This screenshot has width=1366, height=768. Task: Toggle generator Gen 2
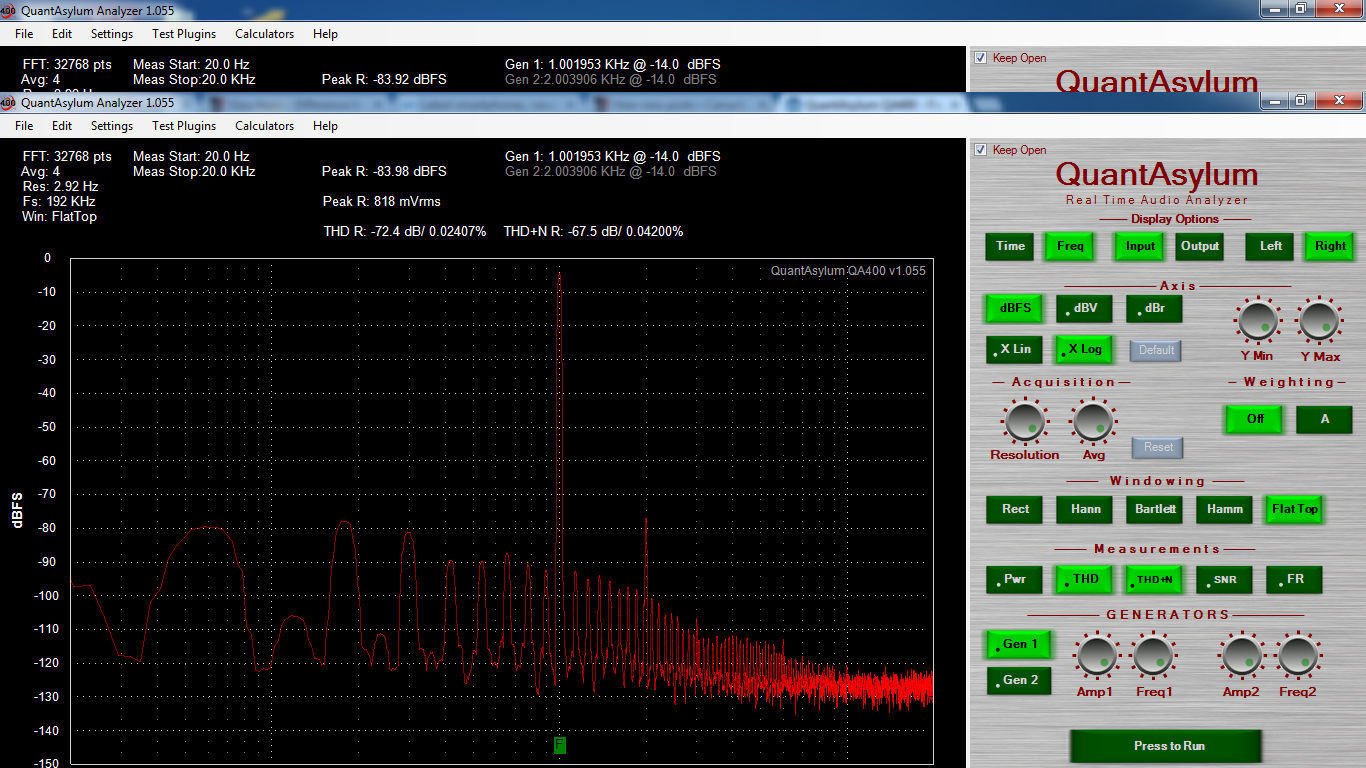(x=1019, y=680)
